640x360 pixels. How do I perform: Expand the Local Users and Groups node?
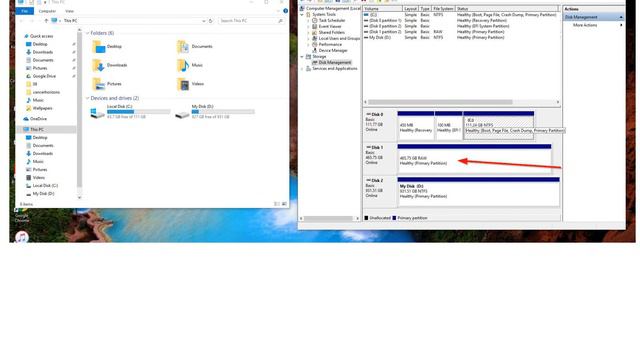(x=308, y=38)
